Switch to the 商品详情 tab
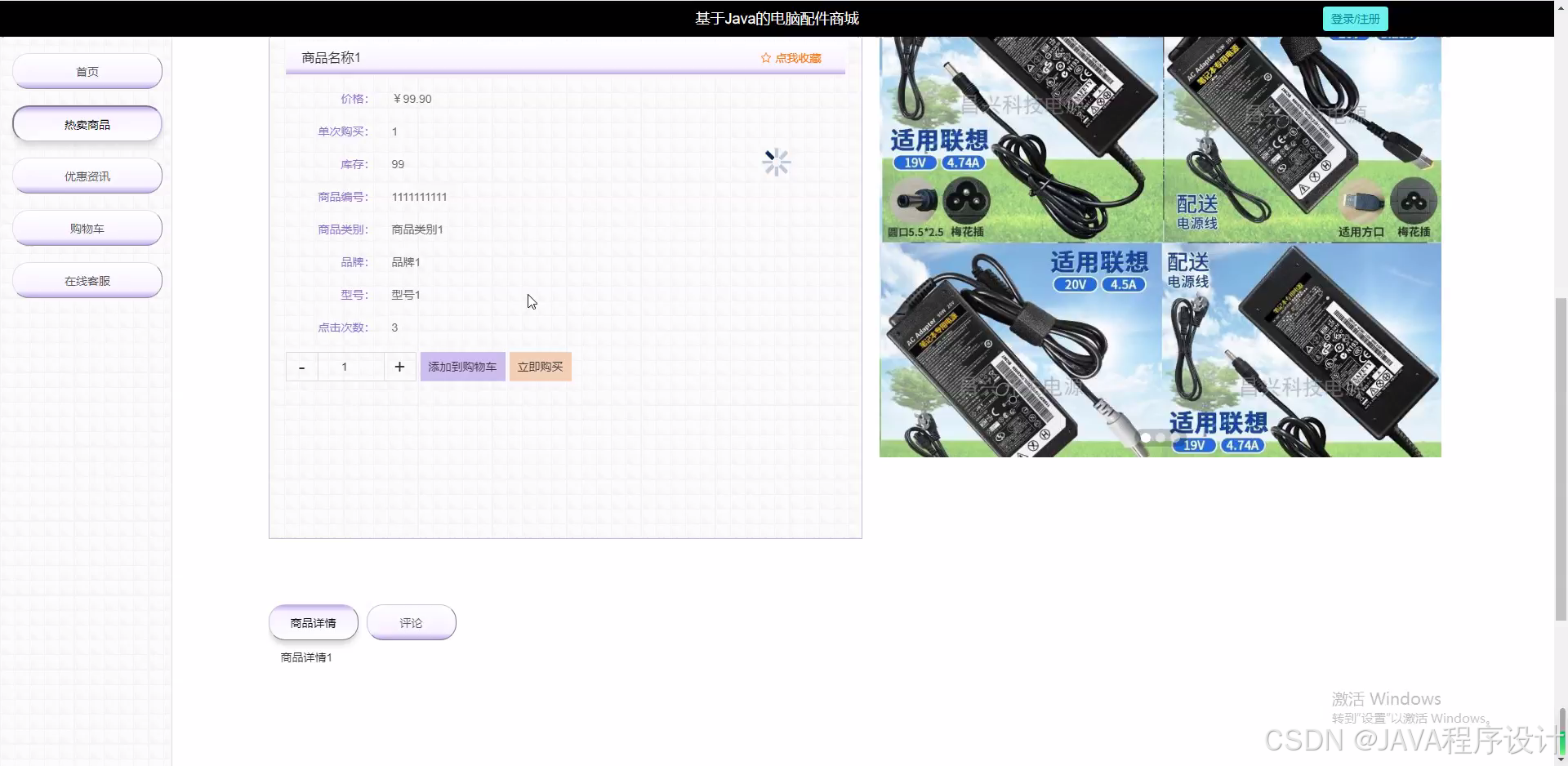Image resolution: width=1568 pixels, height=766 pixels. tap(314, 622)
